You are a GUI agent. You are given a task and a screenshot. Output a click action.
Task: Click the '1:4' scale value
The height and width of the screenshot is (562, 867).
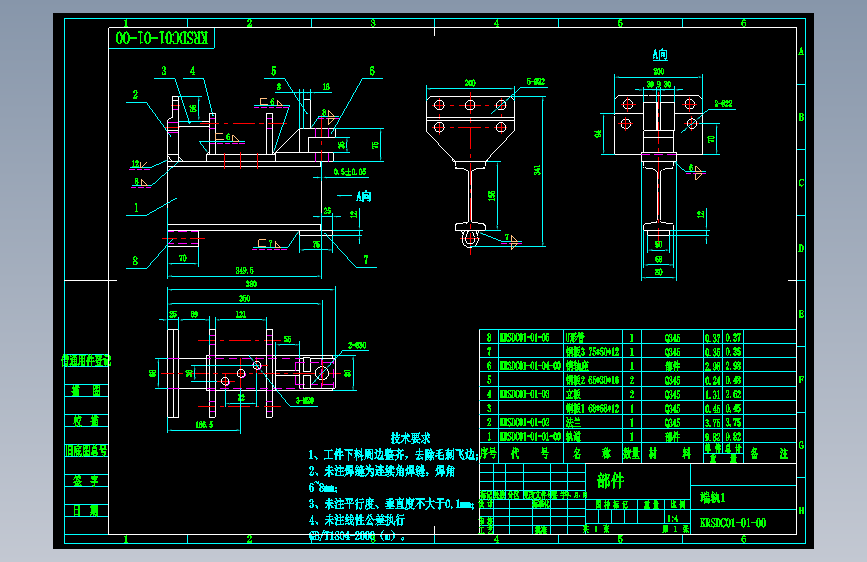point(673,518)
